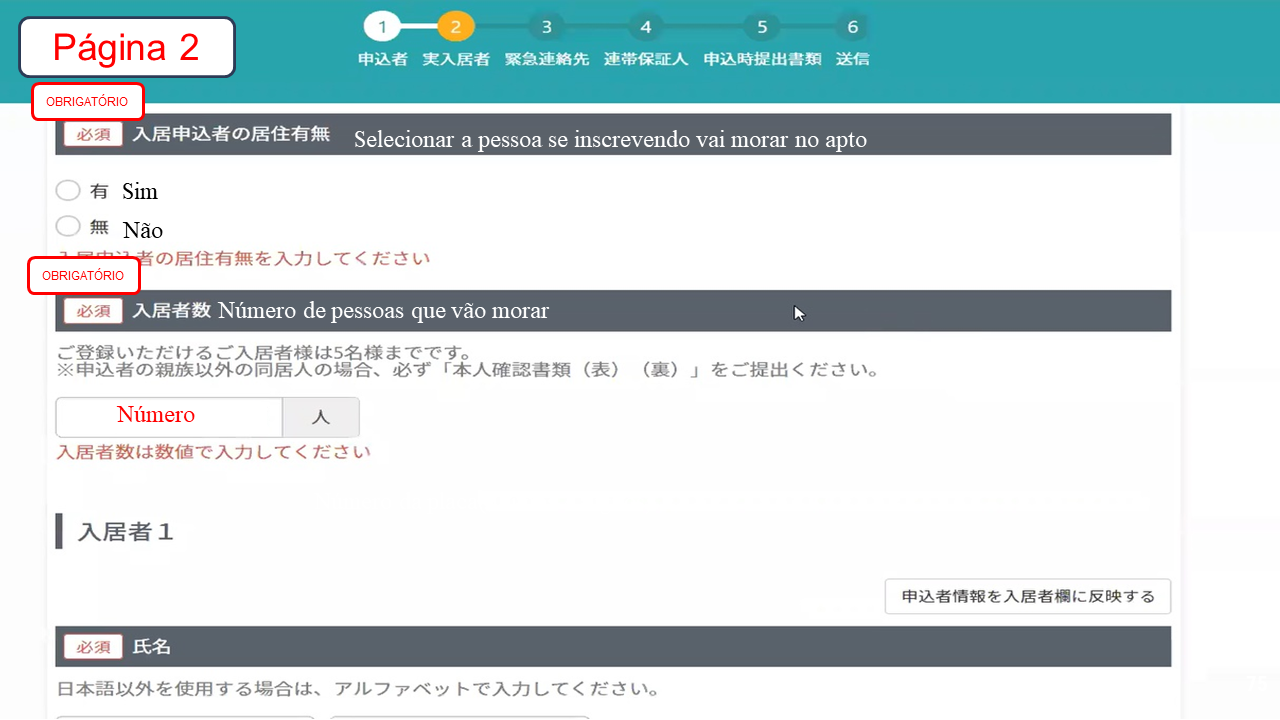Screen dimensions: 1280x720
Task: Click 必須 badge next to 氏名
Action: pos(93,647)
